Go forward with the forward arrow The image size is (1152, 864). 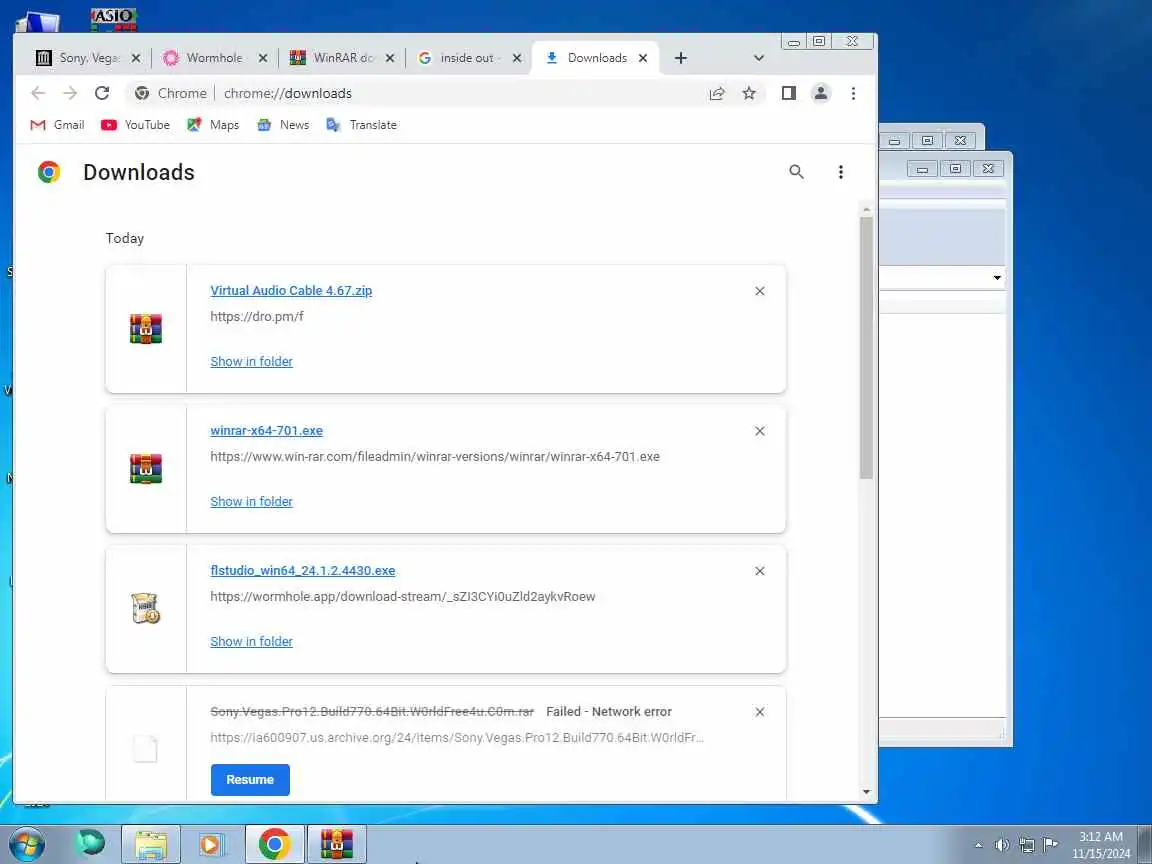tap(70, 93)
